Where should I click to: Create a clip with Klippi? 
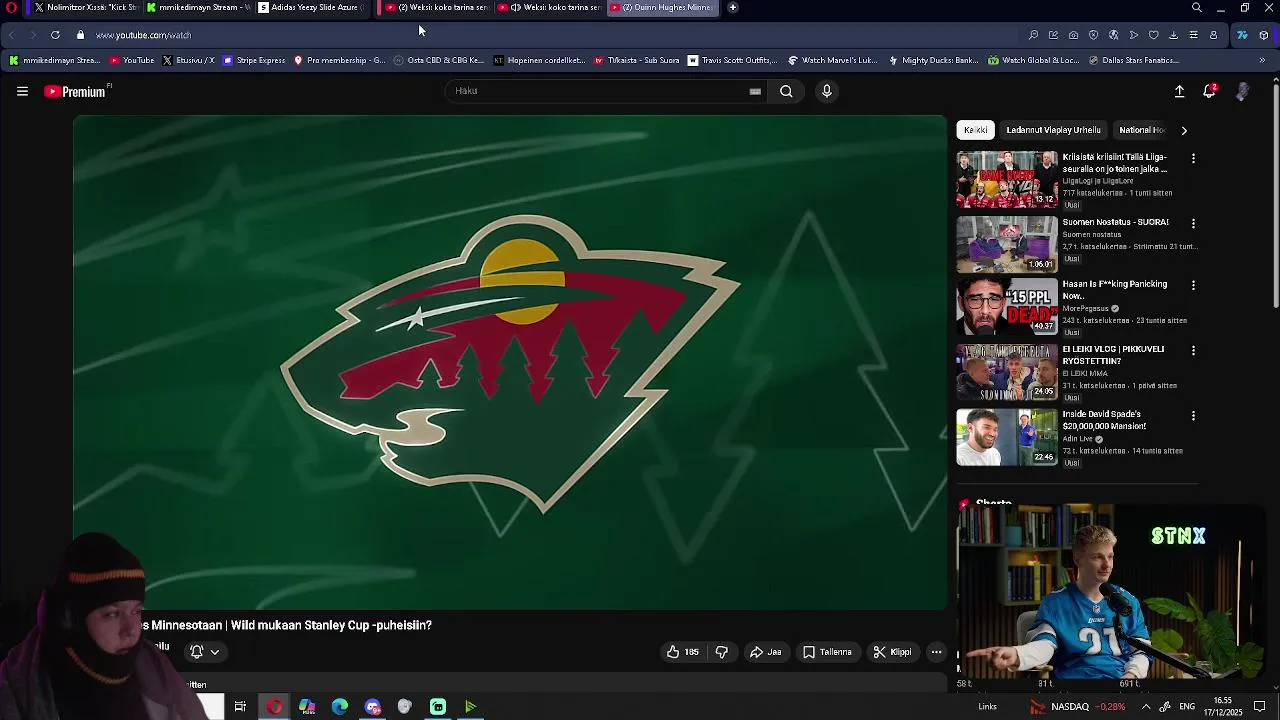[892, 652]
